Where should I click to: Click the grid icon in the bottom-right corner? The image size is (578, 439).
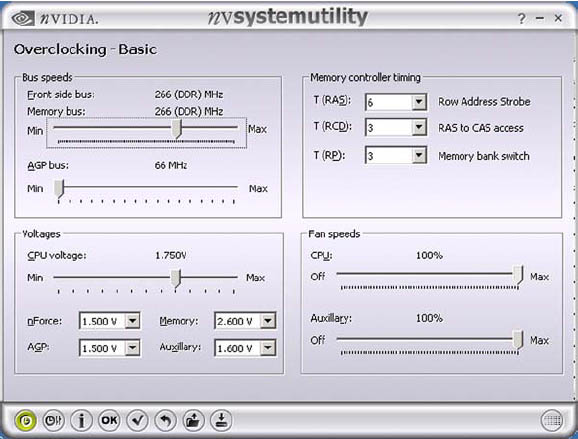click(551, 420)
